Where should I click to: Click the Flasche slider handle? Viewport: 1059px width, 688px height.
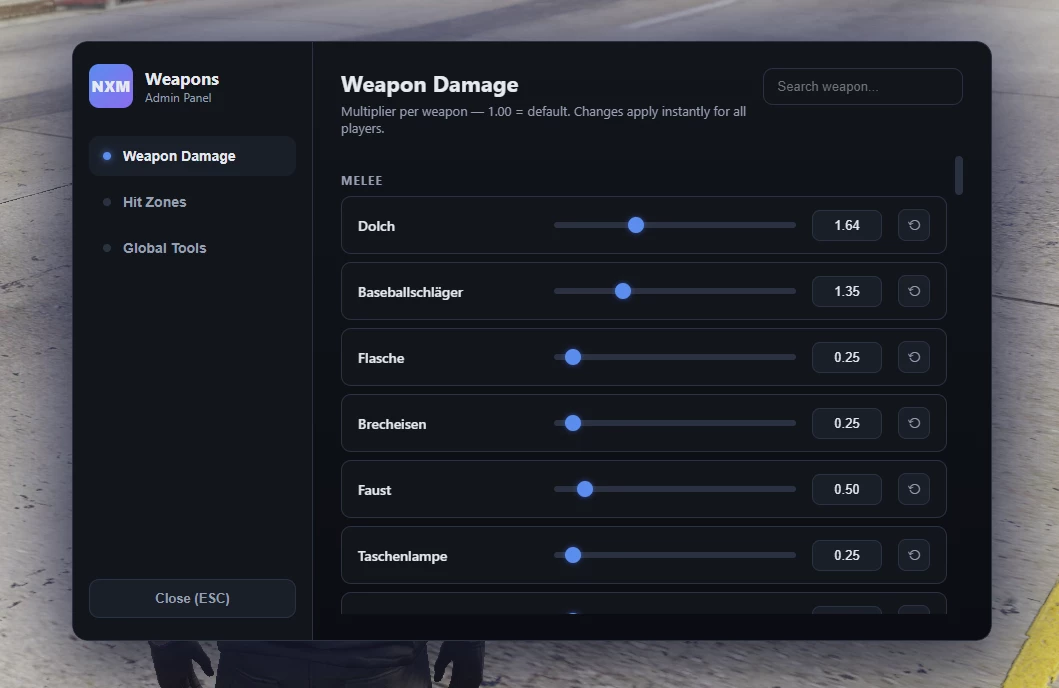click(x=573, y=357)
